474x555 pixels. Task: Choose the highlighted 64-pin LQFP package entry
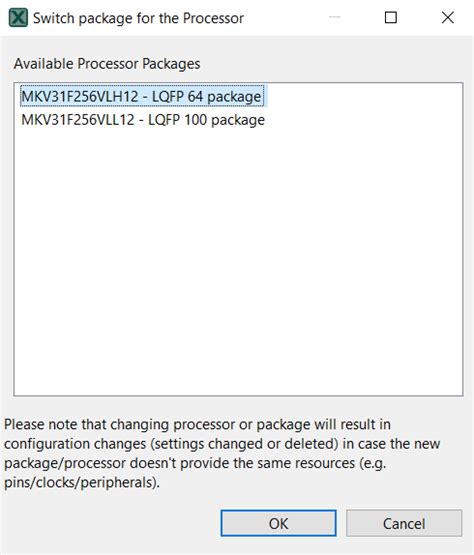coord(142,97)
